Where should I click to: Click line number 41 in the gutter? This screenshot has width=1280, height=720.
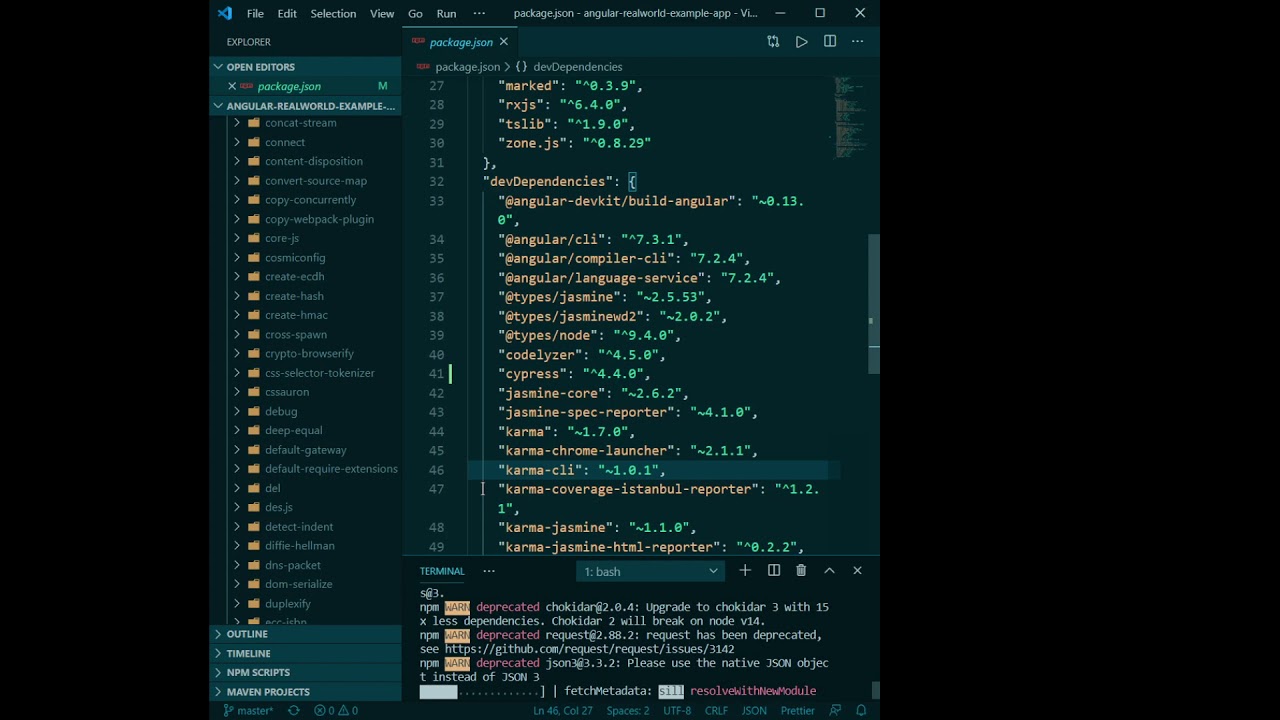pyautogui.click(x=436, y=374)
